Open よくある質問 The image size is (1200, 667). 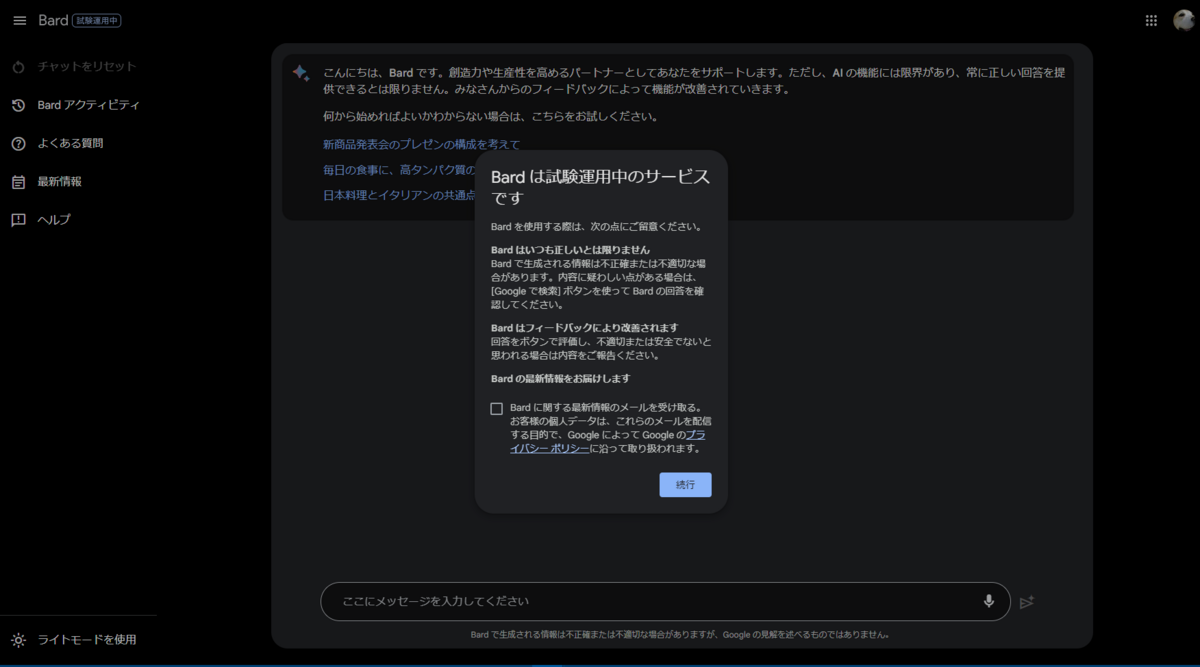pyautogui.click(x=71, y=143)
